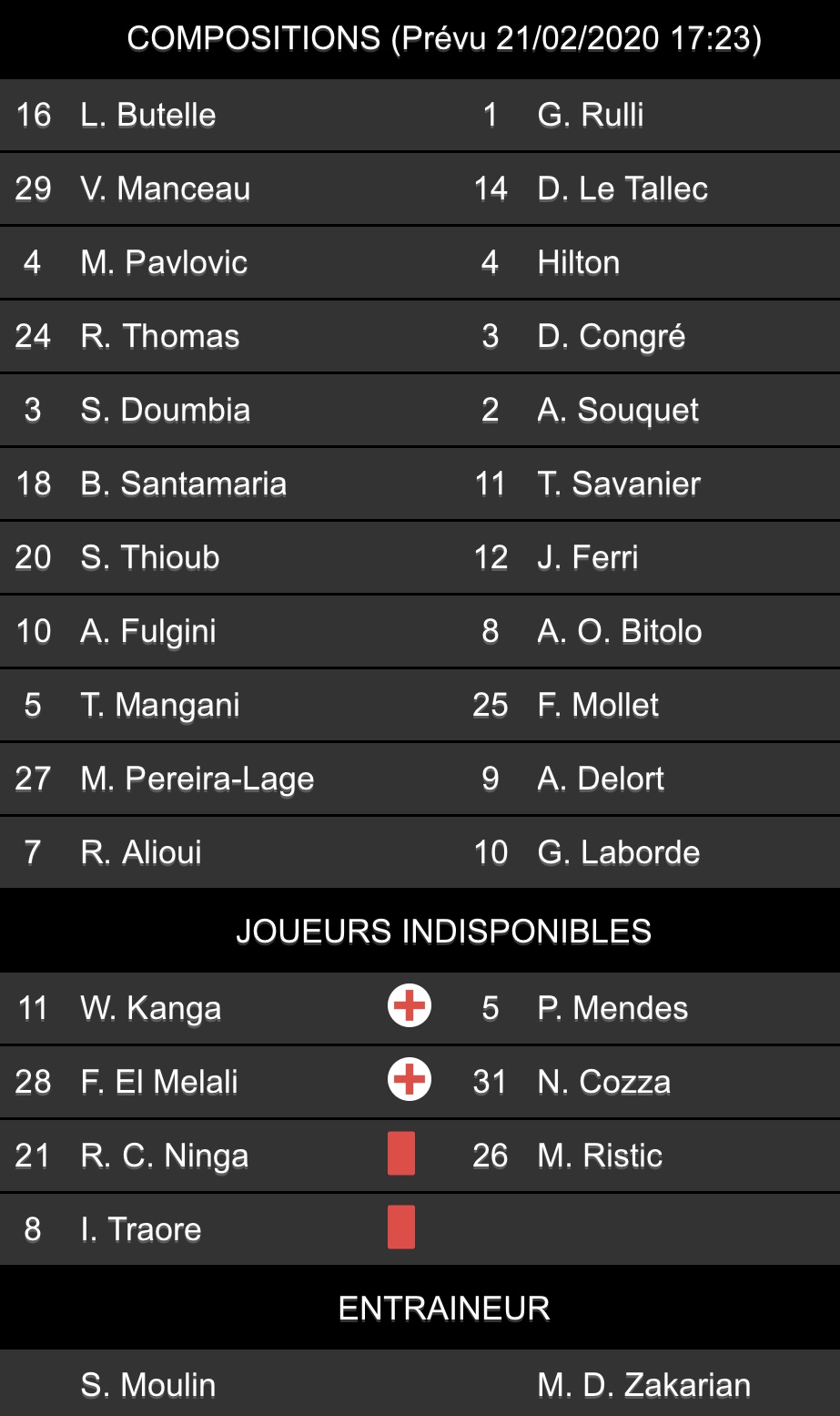Tap on A. Delort
Image resolution: width=840 pixels, height=1416 pixels.
(601, 779)
